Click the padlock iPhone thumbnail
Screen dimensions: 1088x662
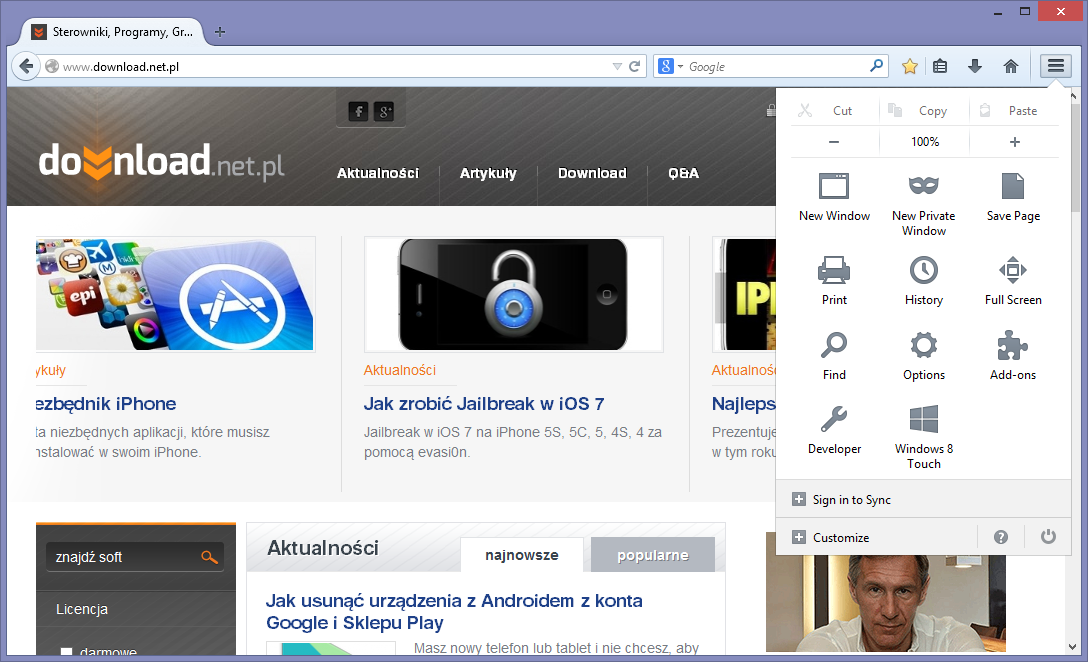(513, 294)
